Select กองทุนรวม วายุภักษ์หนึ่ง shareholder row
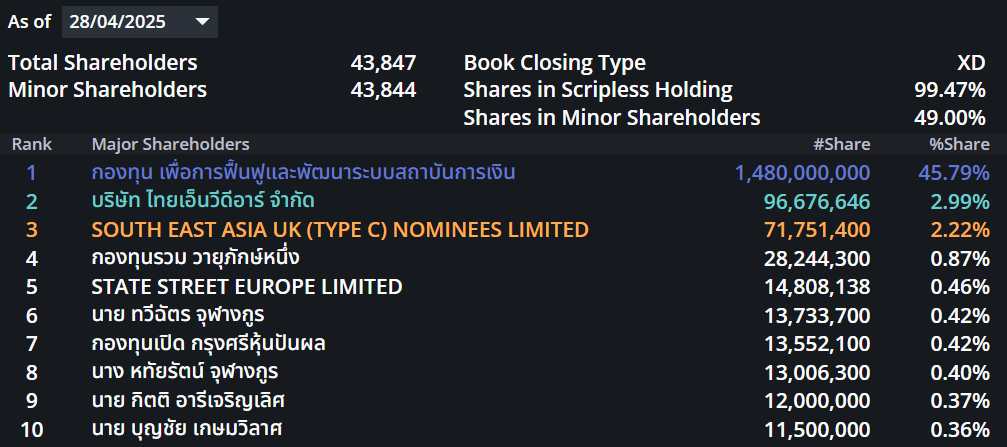This screenshot has height=447, width=1007. click(x=504, y=258)
